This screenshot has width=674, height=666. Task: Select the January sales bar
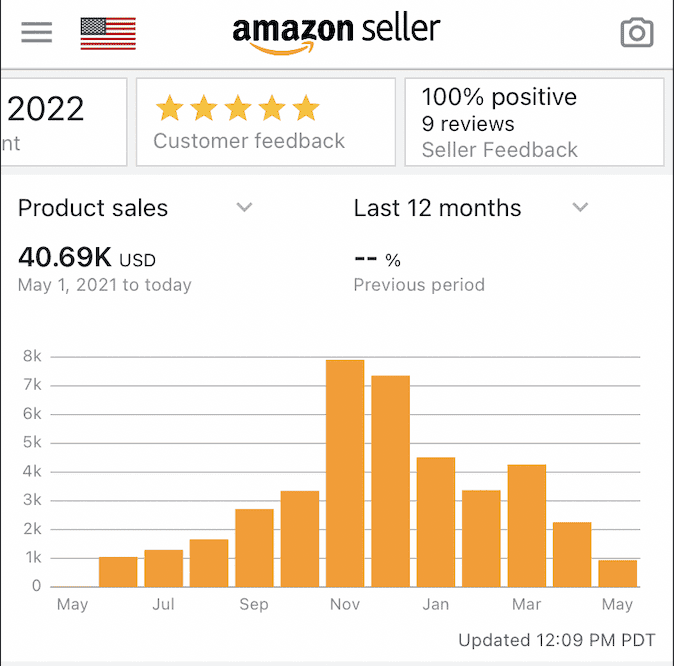[x=436, y=522]
